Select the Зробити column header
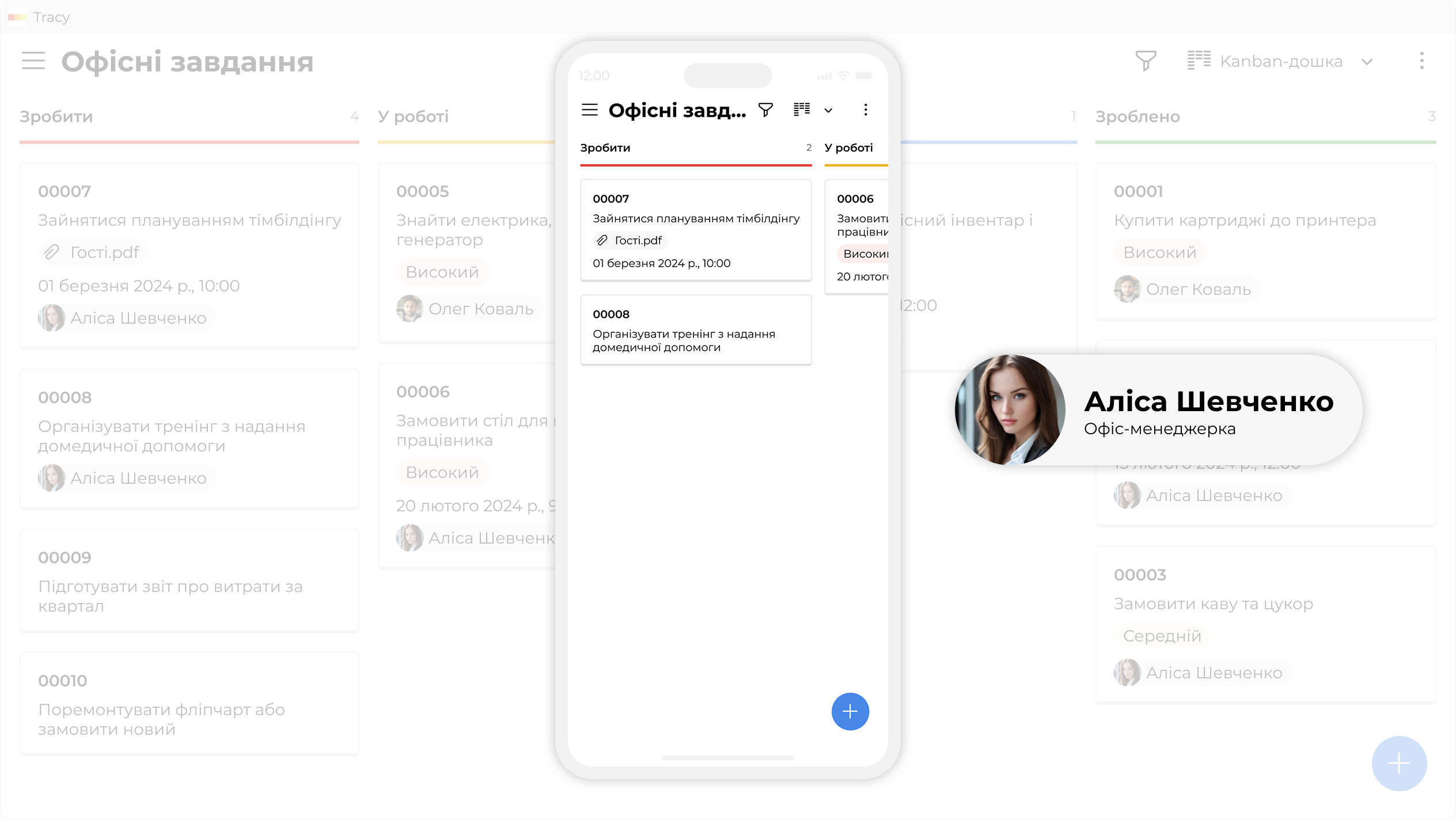This screenshot has width=1456, height=820. (x=56, y=116)
